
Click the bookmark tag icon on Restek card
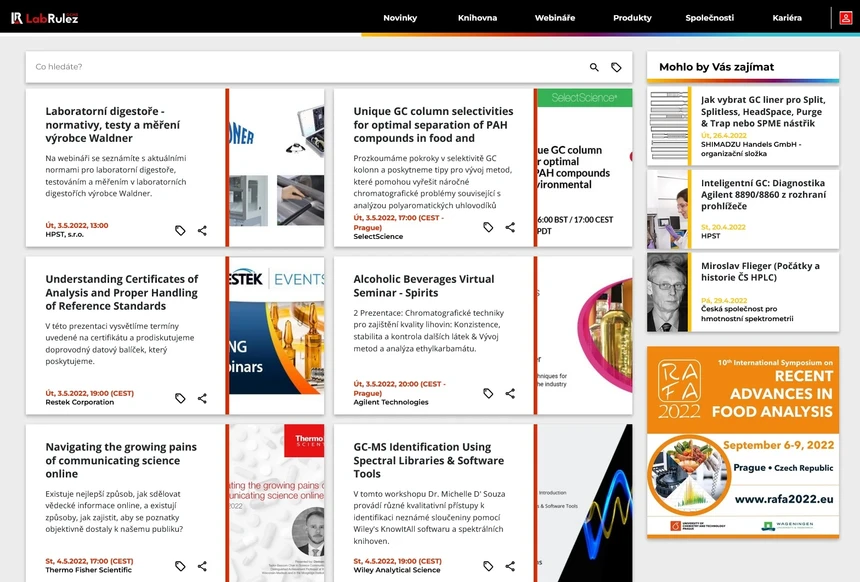point(180,398)
